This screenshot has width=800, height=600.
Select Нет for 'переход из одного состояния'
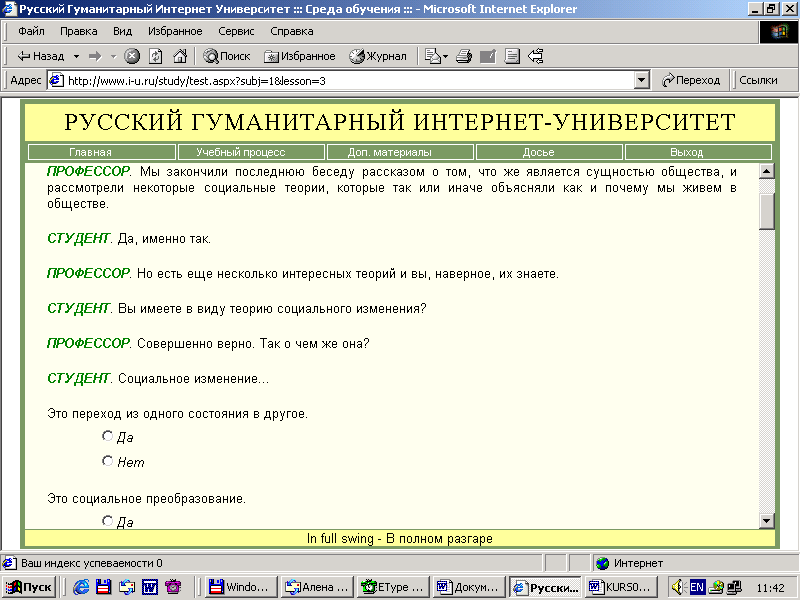pyautogui.click(x=107, y=461)
